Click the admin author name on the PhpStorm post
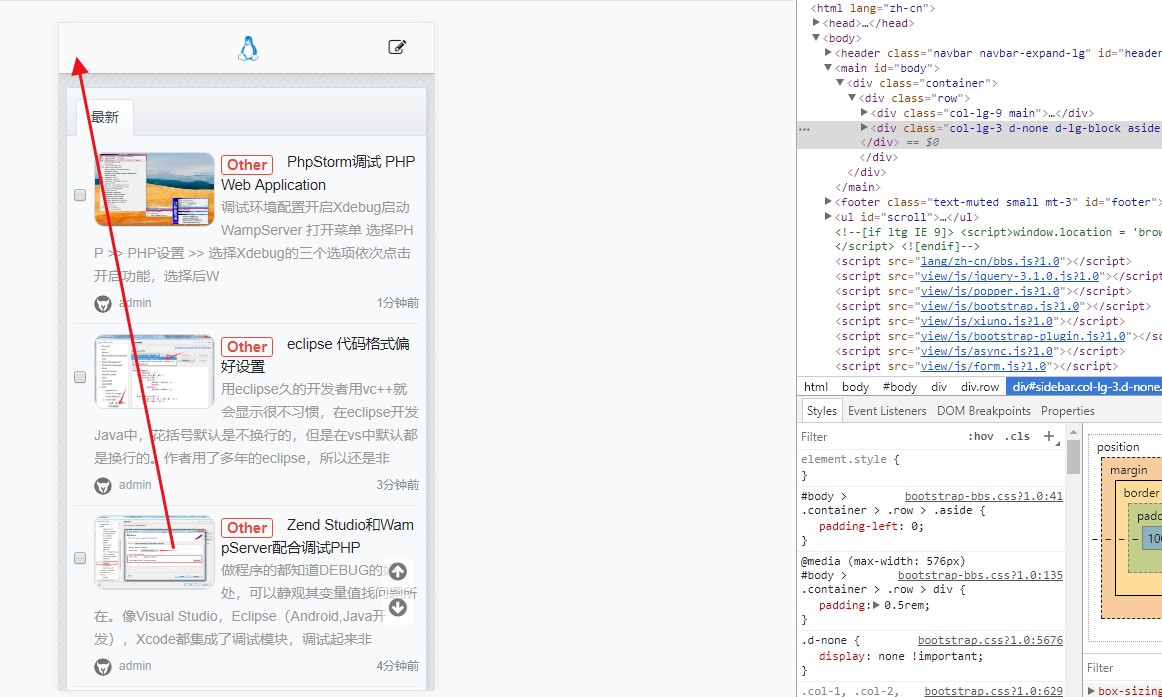The height and width of the screenshot is (697, 1162). [x=135, y=303]
